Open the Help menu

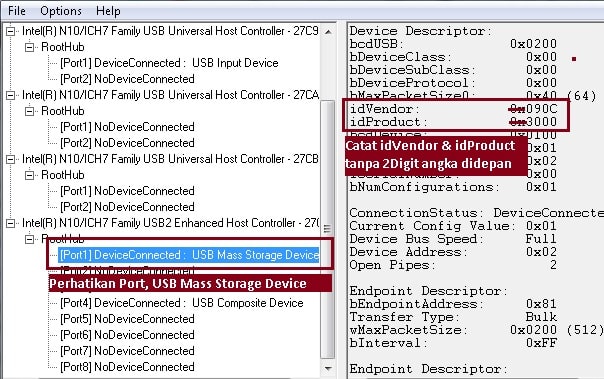point(108,10)
